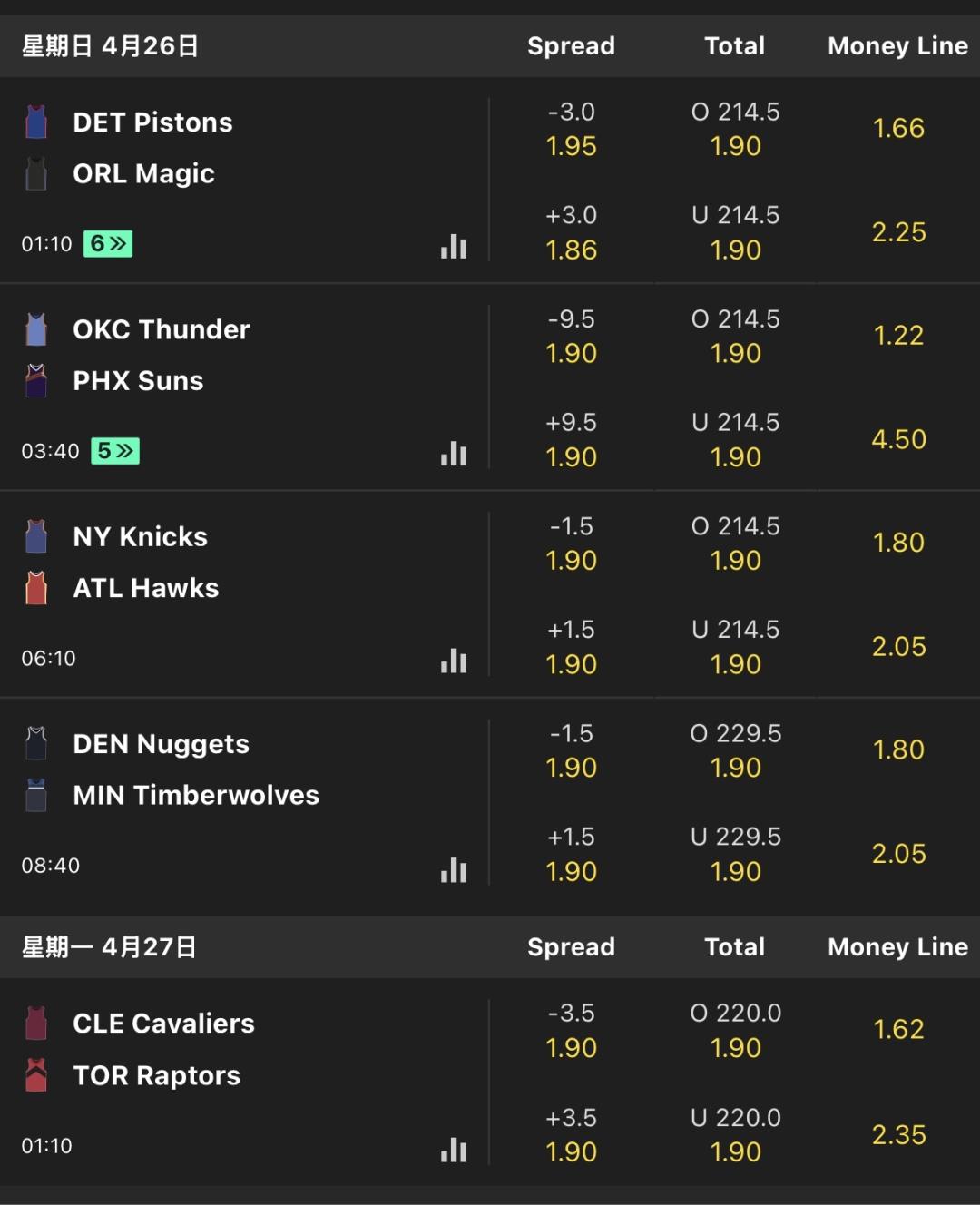The image size is (980, 1205).
Task: Select Cavaliers money line 1.62
Action: tap(898, 1029)
